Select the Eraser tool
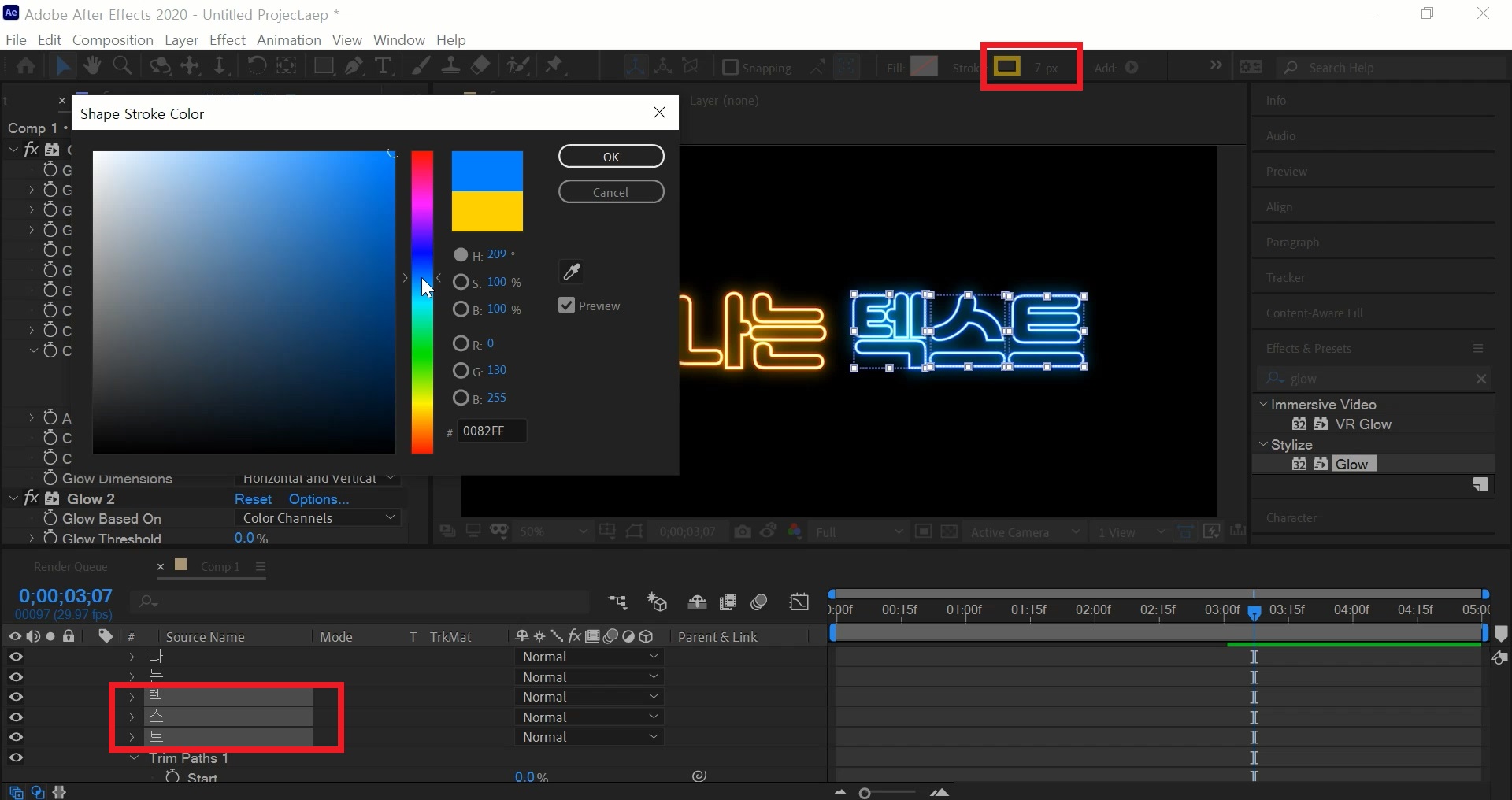Screen dimensions: 1512x800 [x=480, y=66]
